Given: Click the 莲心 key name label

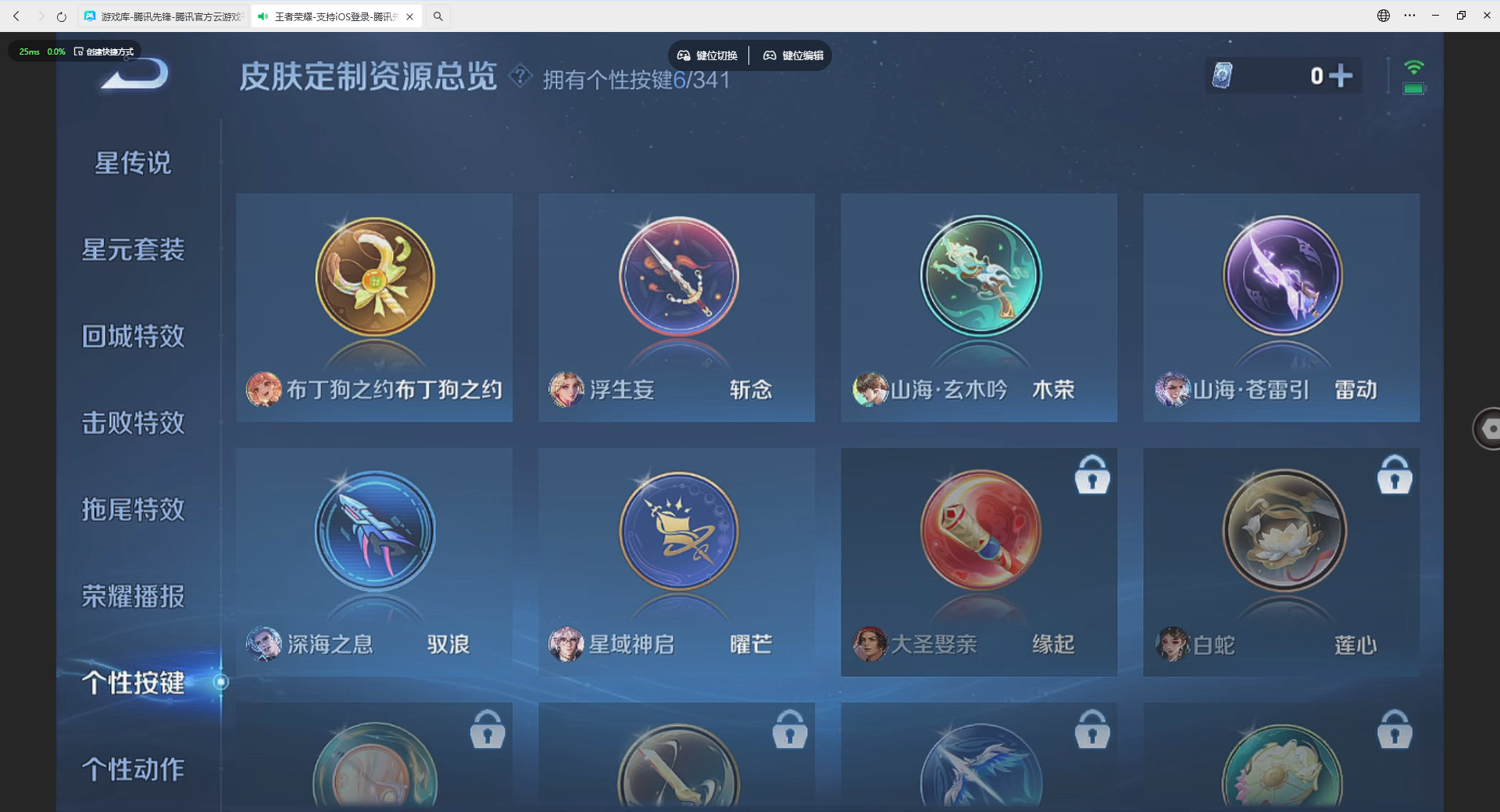Looking at the screenshot, I should tap(1356, 644).
